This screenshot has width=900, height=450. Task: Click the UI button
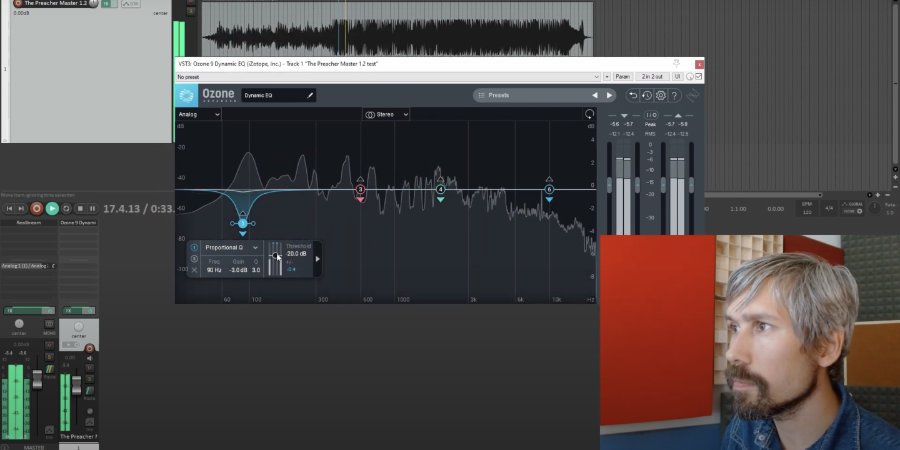point(677,77)
